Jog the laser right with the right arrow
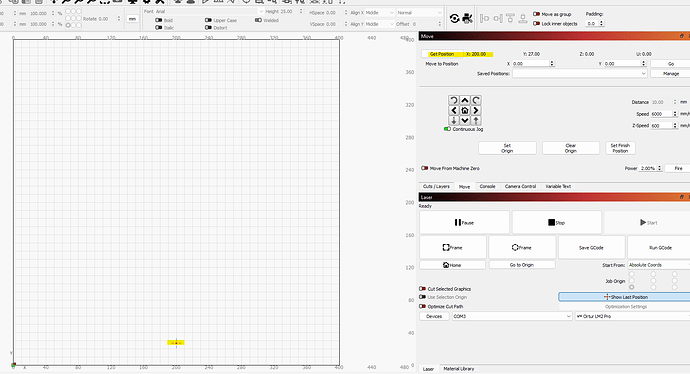 tap(476, 110)
